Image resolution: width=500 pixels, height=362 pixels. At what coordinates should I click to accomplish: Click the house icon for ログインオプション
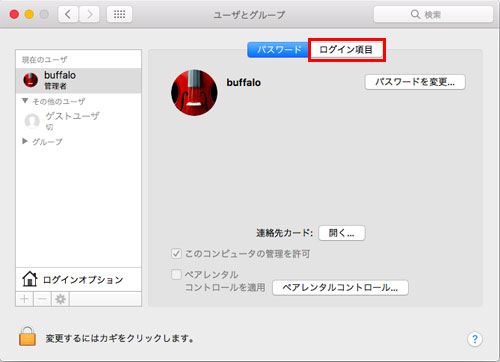pos(30,279)
